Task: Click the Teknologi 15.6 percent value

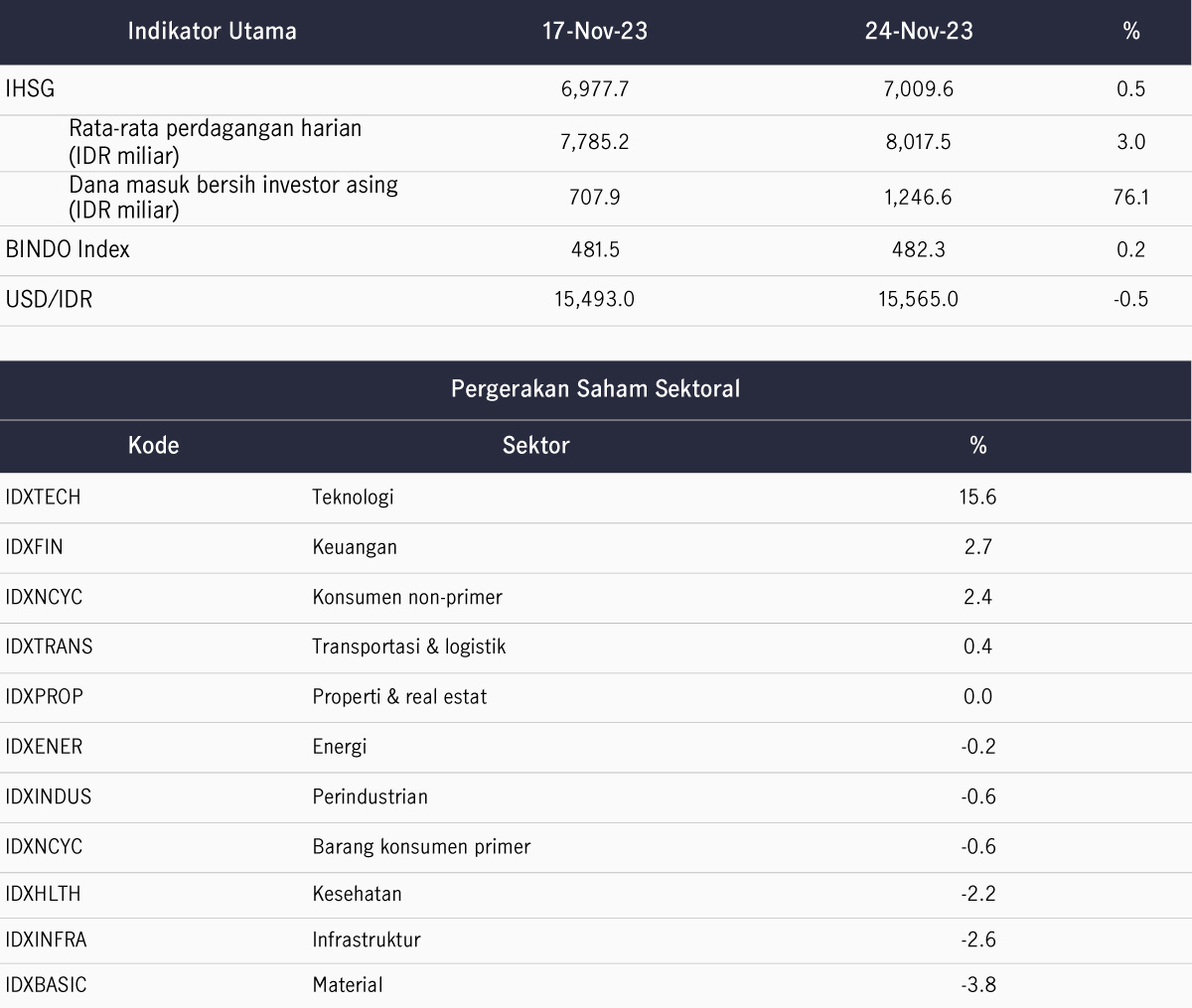Action: (978, 497)
